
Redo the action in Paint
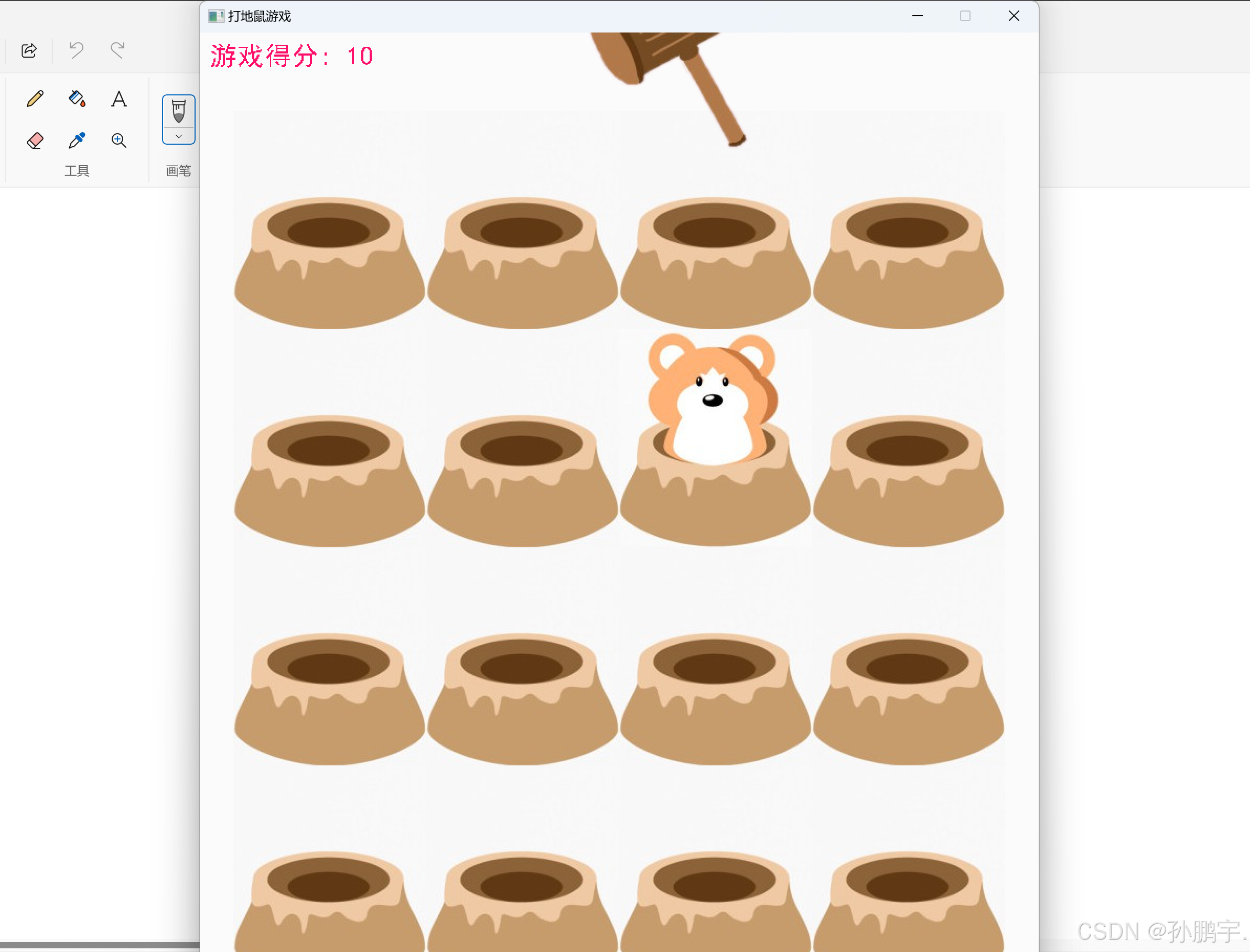point(117,50)
